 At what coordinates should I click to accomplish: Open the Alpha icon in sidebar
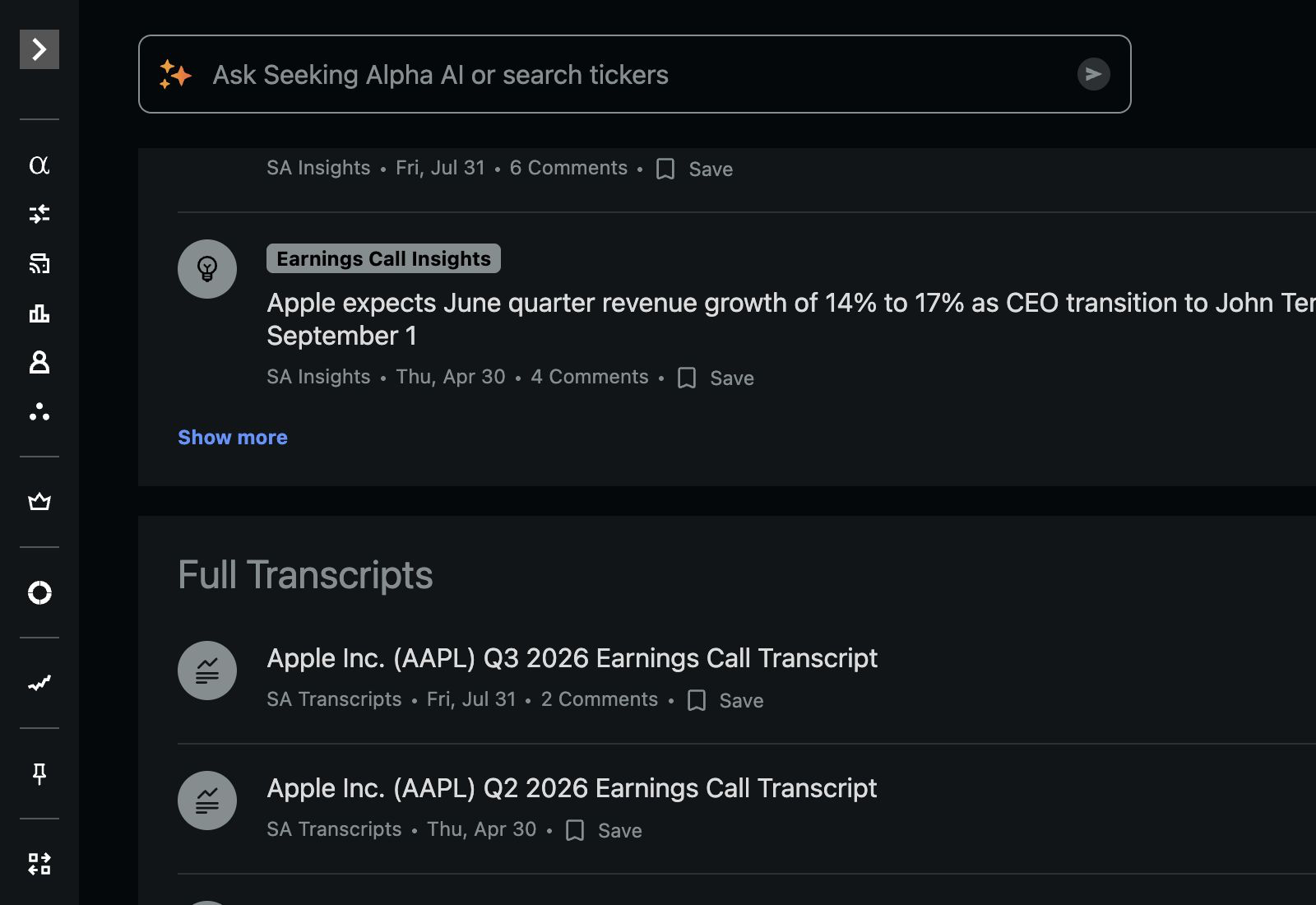coord(39,165)
